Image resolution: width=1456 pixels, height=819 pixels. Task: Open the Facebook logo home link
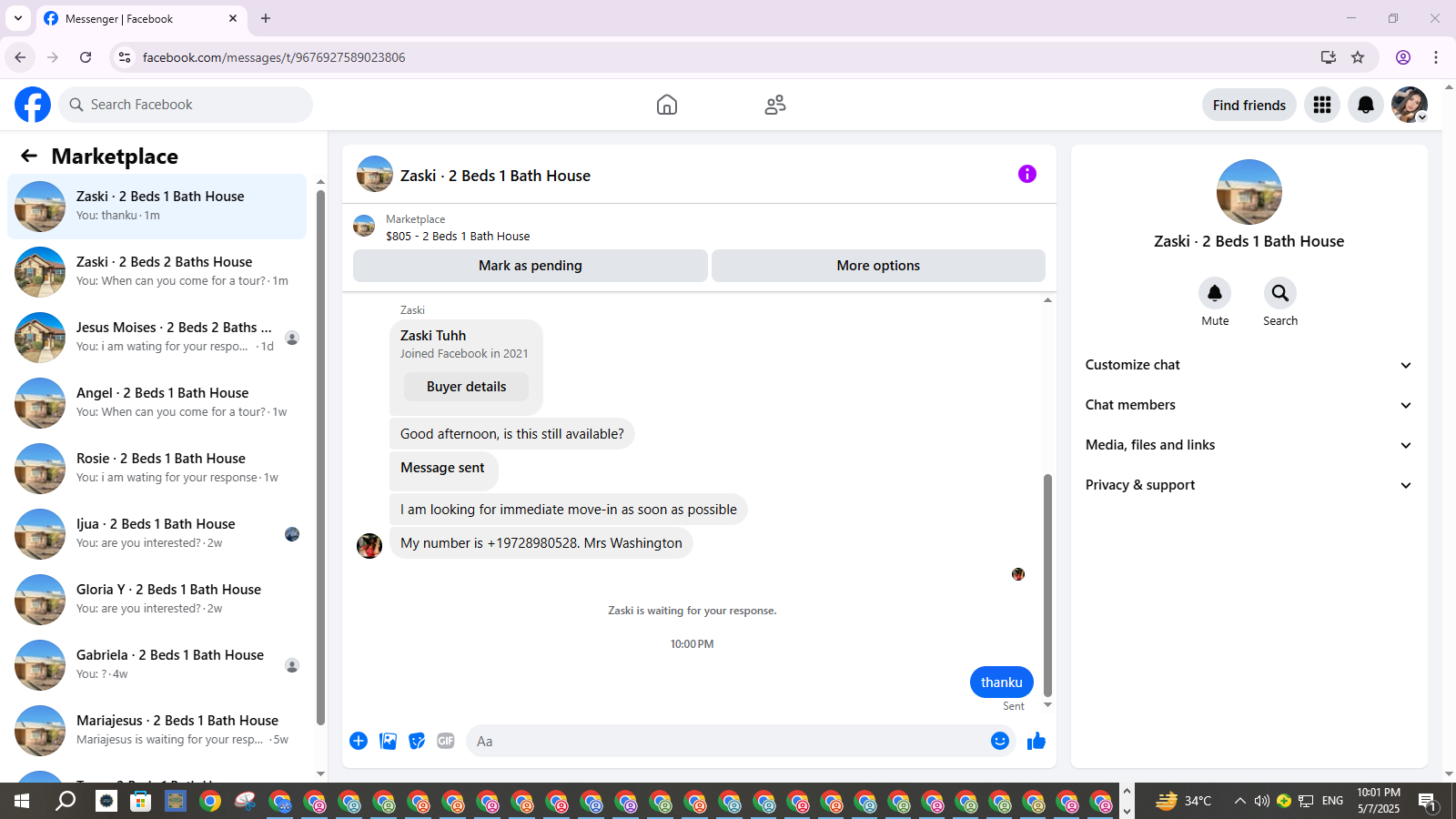click(33, 105)
